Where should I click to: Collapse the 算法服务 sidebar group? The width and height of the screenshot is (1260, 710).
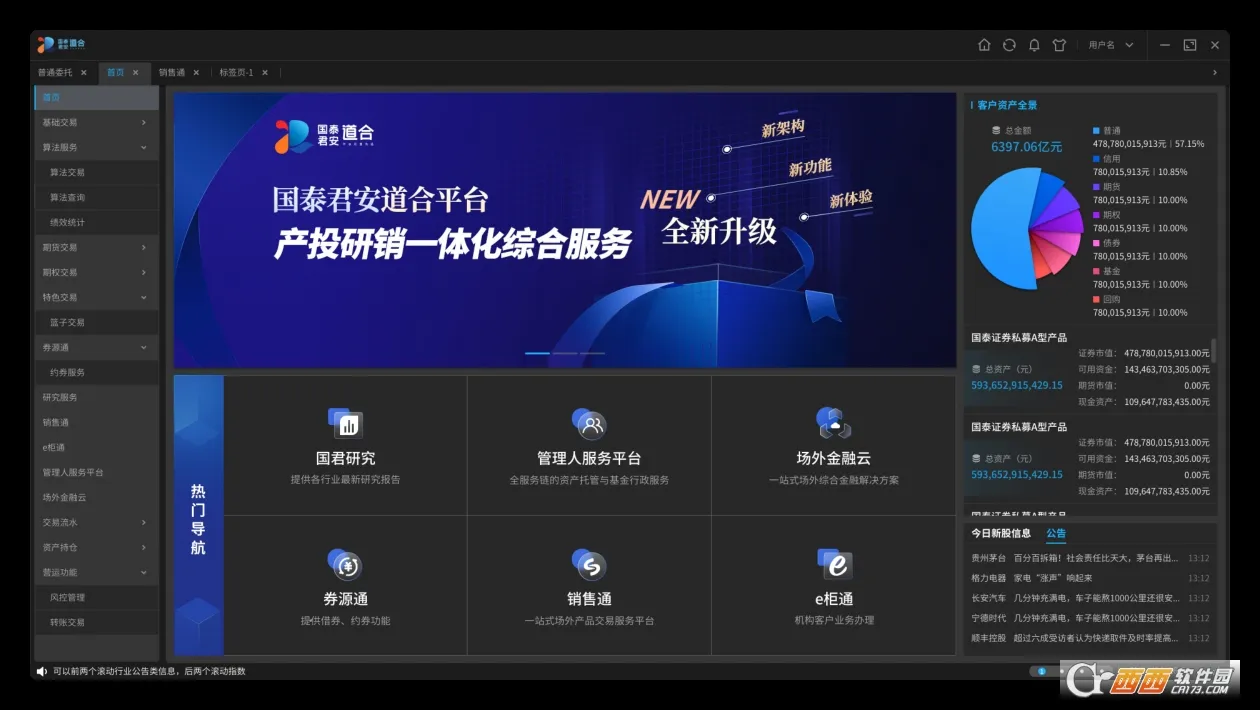[x=96, y=147]
